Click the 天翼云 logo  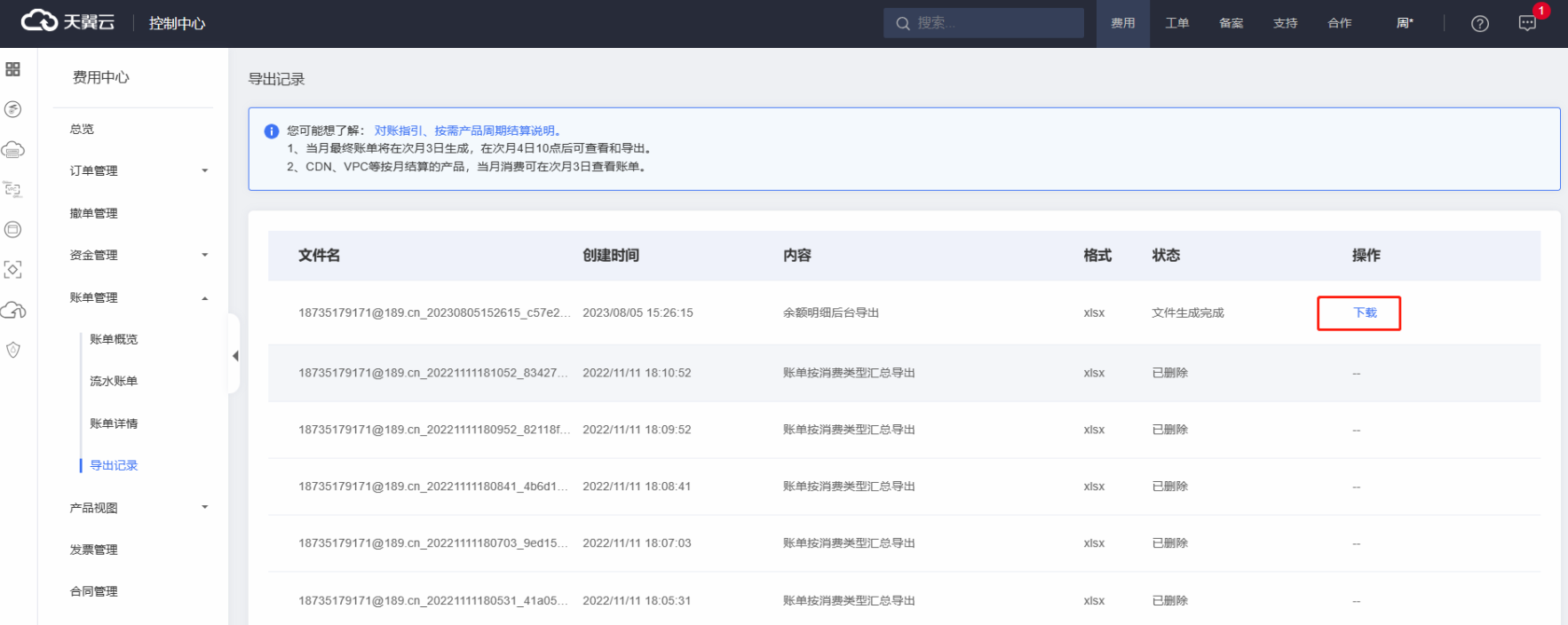68,22
